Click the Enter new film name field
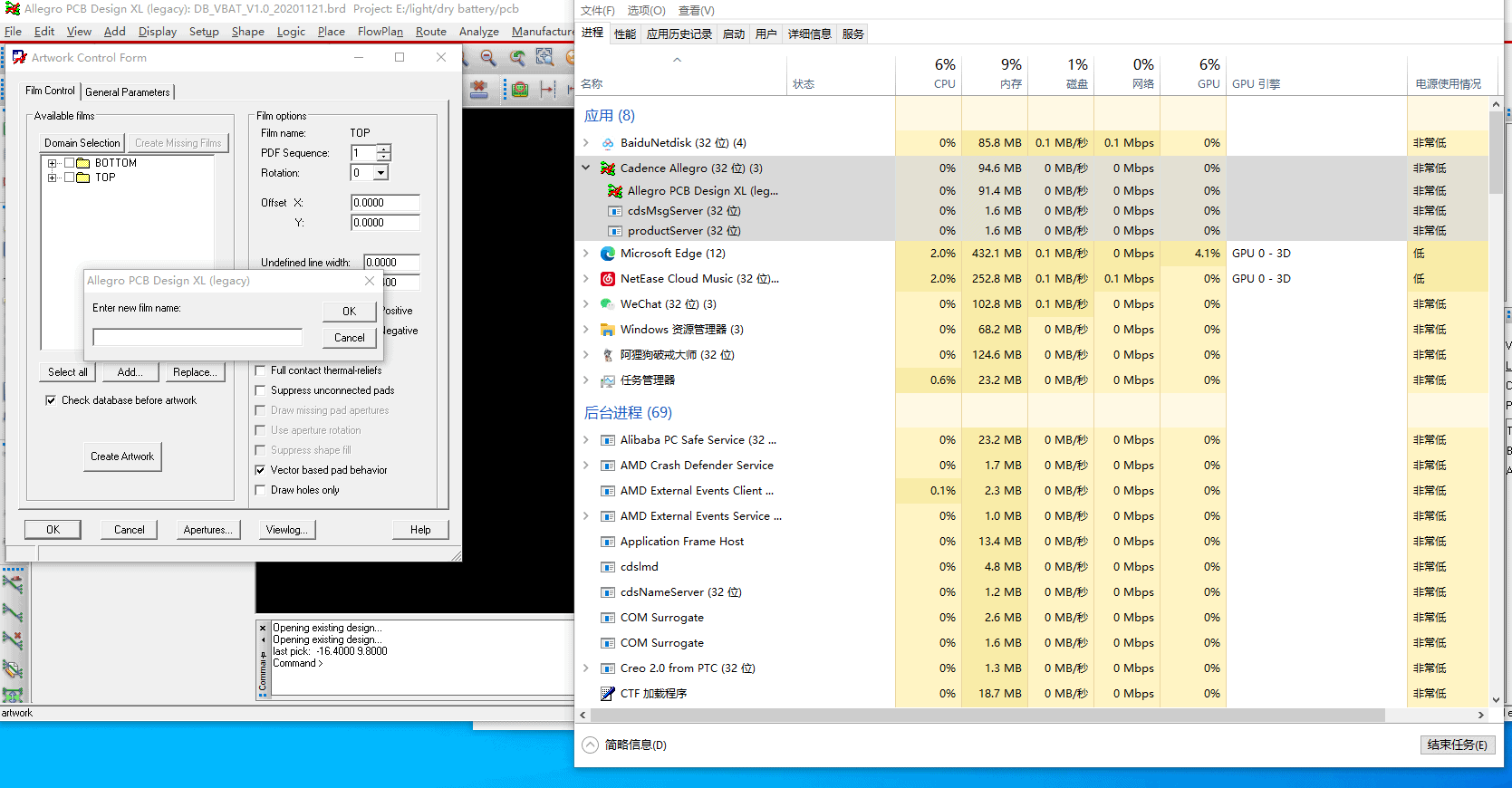This screenshot has width=1512, height=788. (x=197, y=337)
